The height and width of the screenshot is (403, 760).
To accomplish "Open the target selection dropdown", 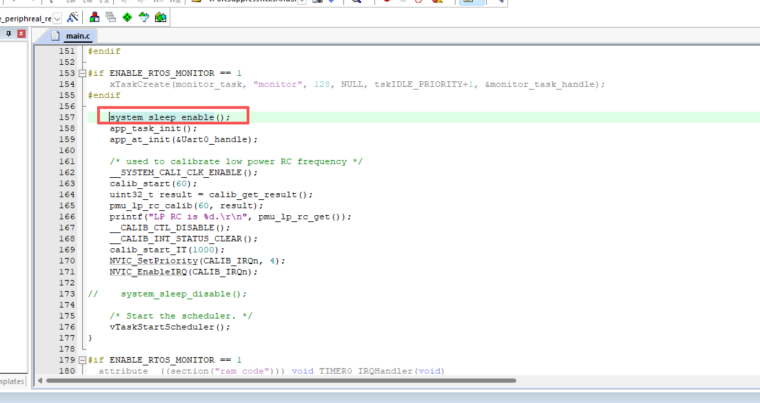I will 56,19.
